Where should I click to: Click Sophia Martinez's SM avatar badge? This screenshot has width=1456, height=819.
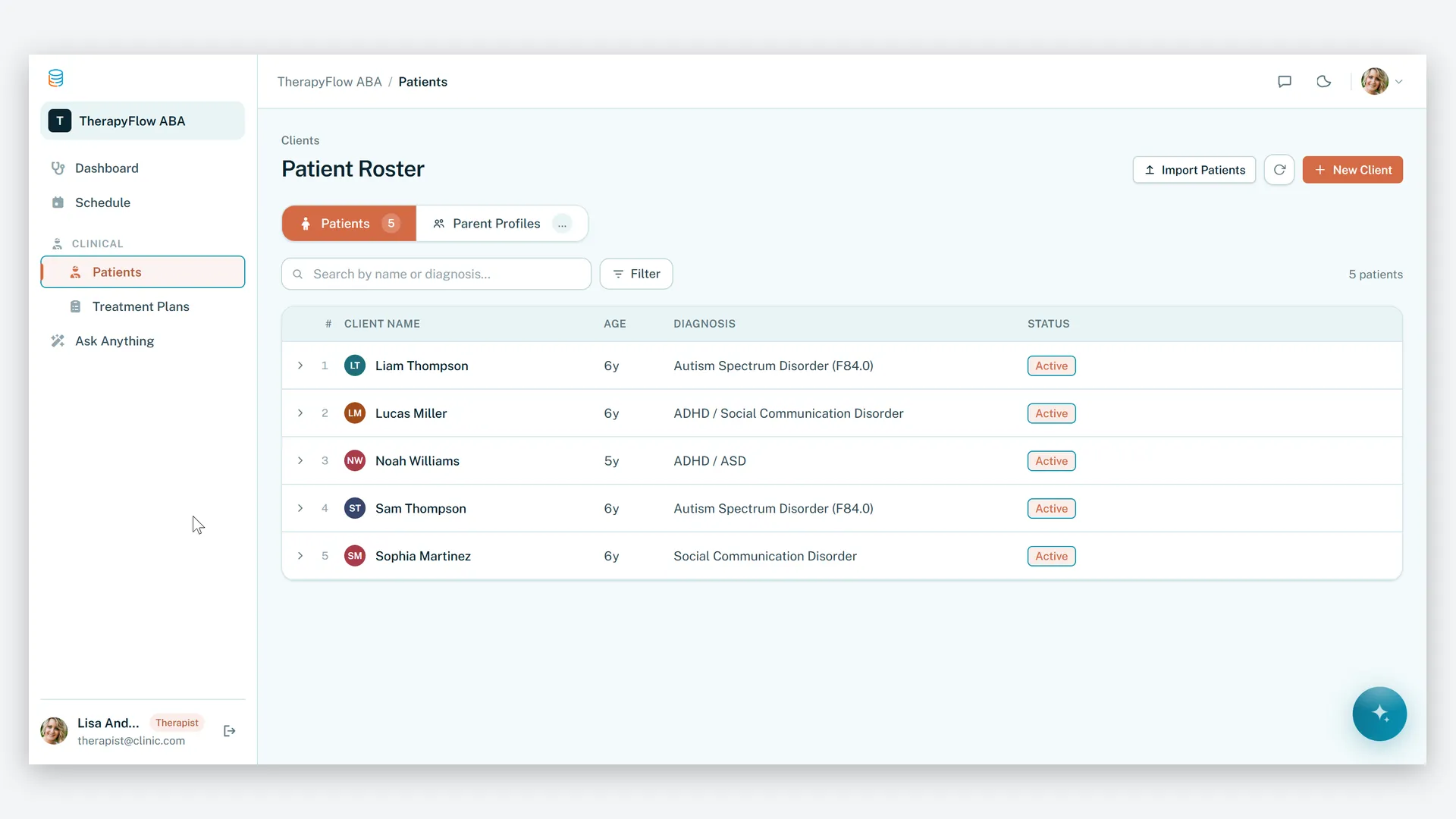pos(355,556)
